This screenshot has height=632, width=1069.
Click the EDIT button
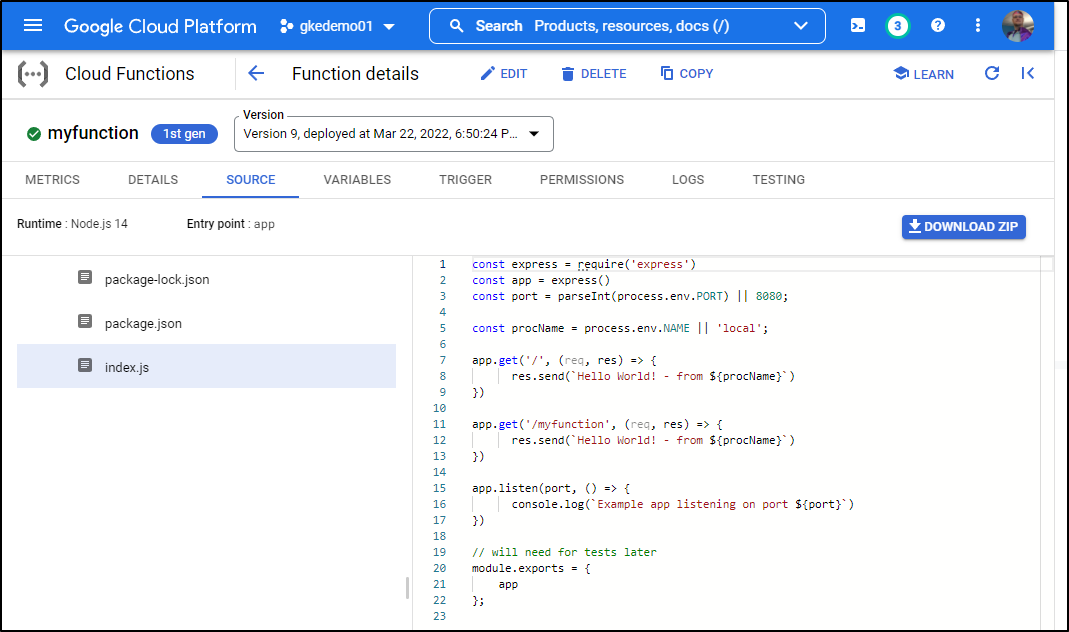[504, 74]
